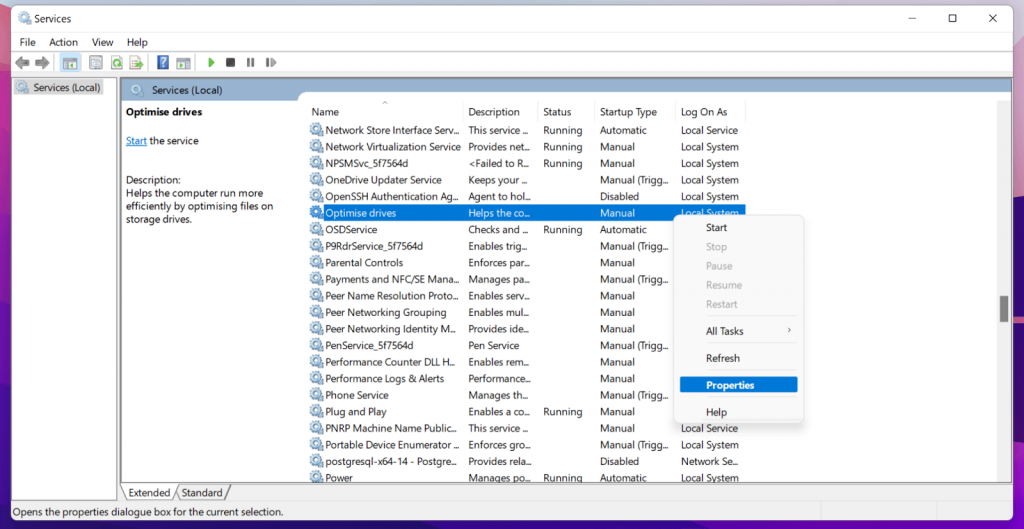Click gear icon beside Performance Logs & Alerts

[x=316, y=378]
